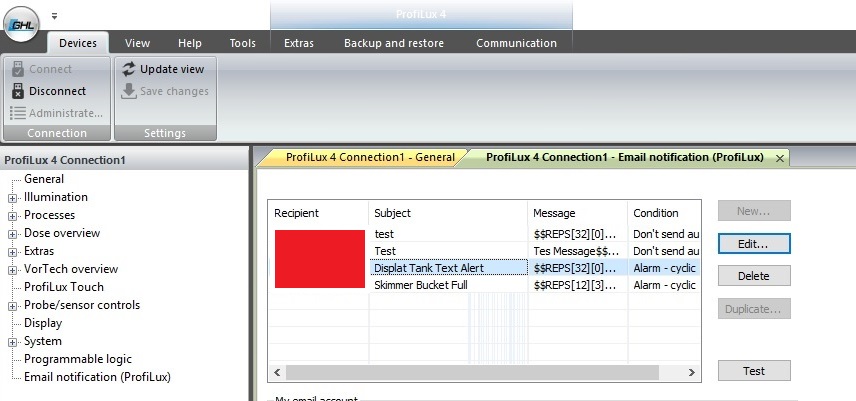Image resolution: width=856 pixels, height=401 pixels.
Task: Select the Email notification (ProfiLux) document tab
Action: pyautogui.click(x=625, y=157)
